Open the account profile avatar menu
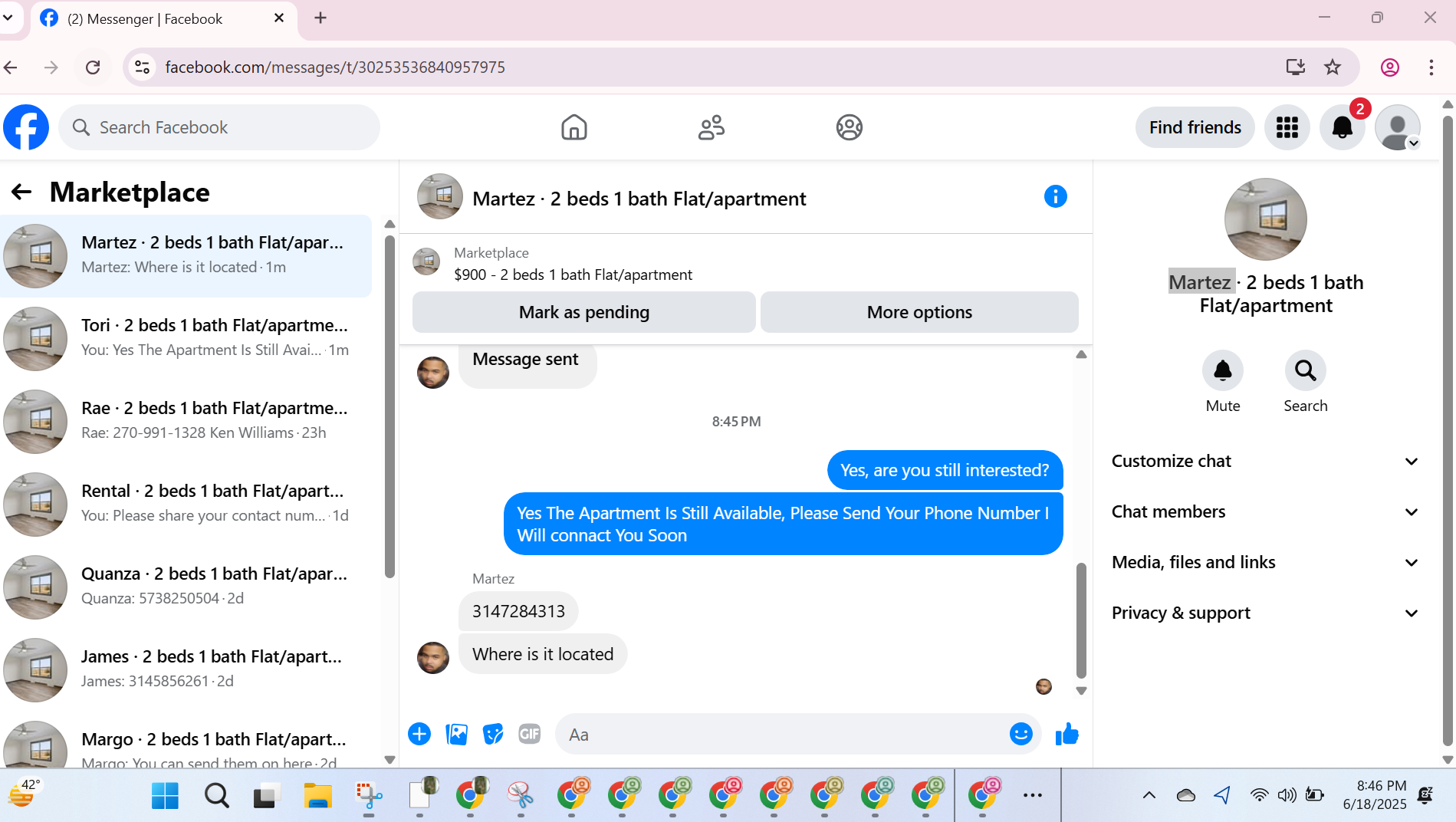This screenshot has height=822, width=1456. click(1398, 127)
